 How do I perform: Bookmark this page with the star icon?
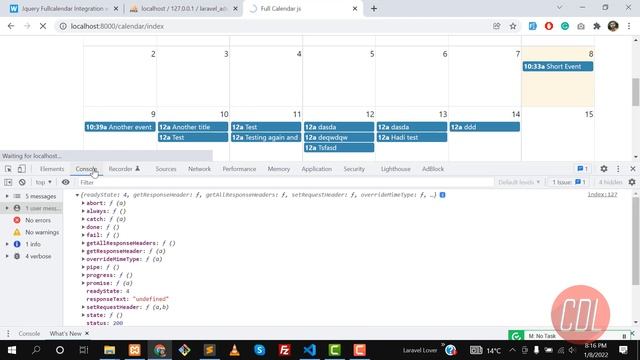513,26
